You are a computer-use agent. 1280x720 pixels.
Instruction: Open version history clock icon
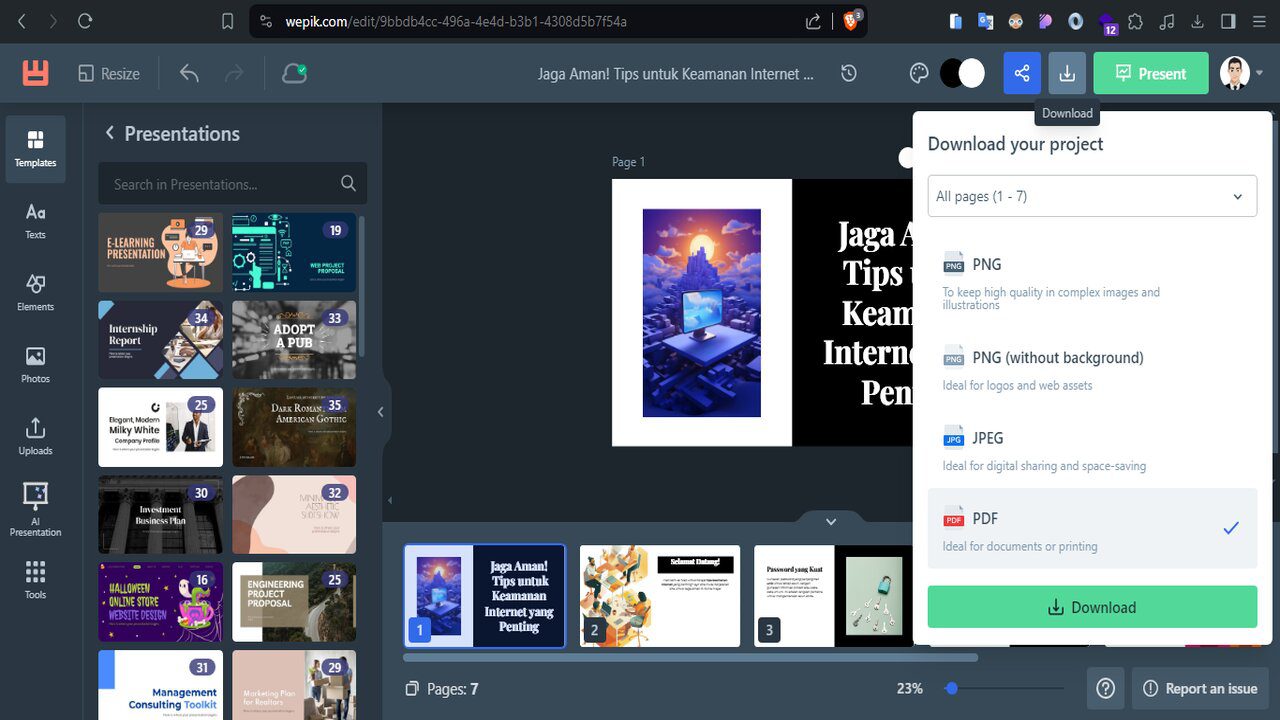(849, 73)
